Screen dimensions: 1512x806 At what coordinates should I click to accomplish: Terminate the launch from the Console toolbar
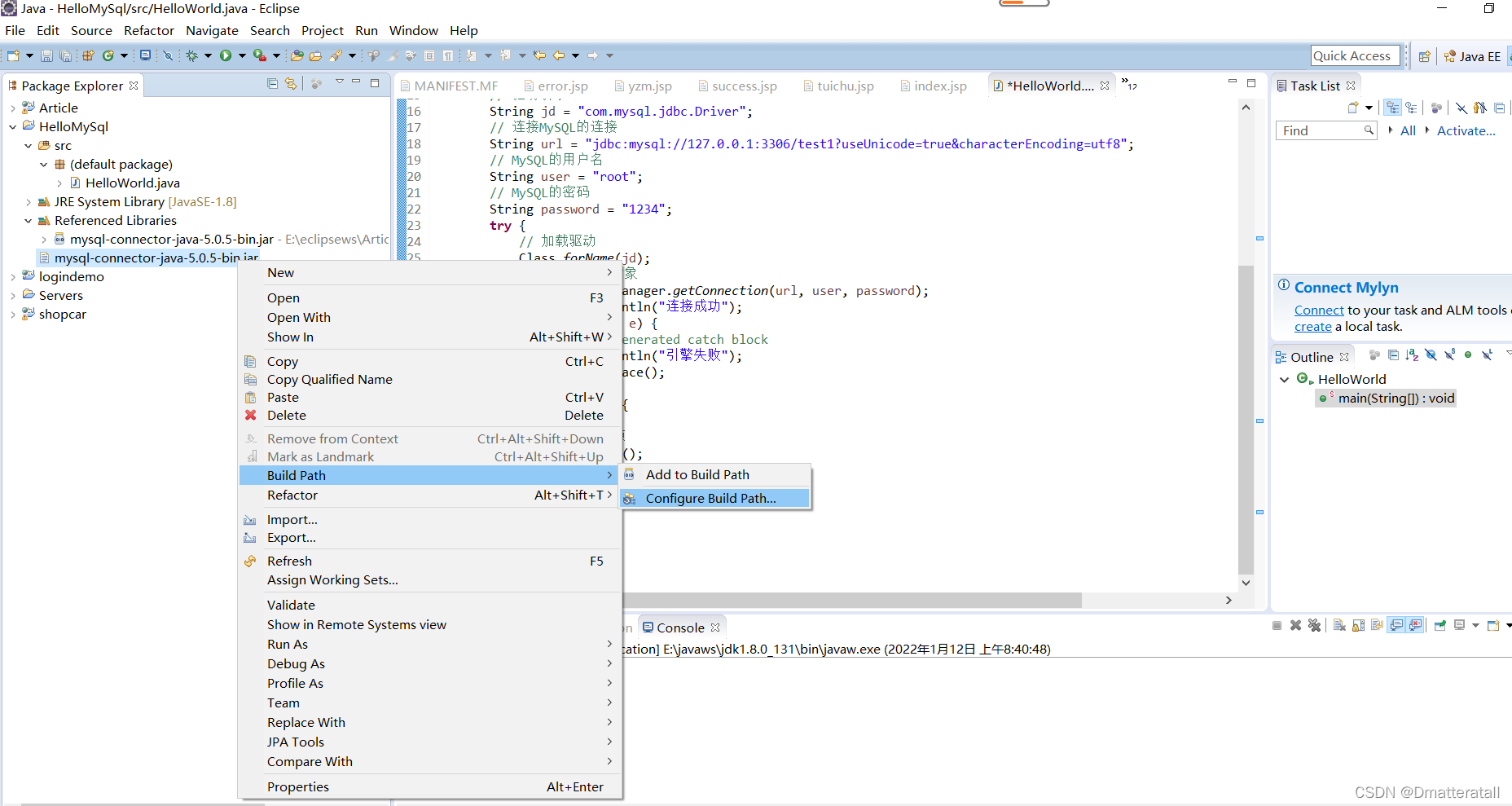[1277, 625]
